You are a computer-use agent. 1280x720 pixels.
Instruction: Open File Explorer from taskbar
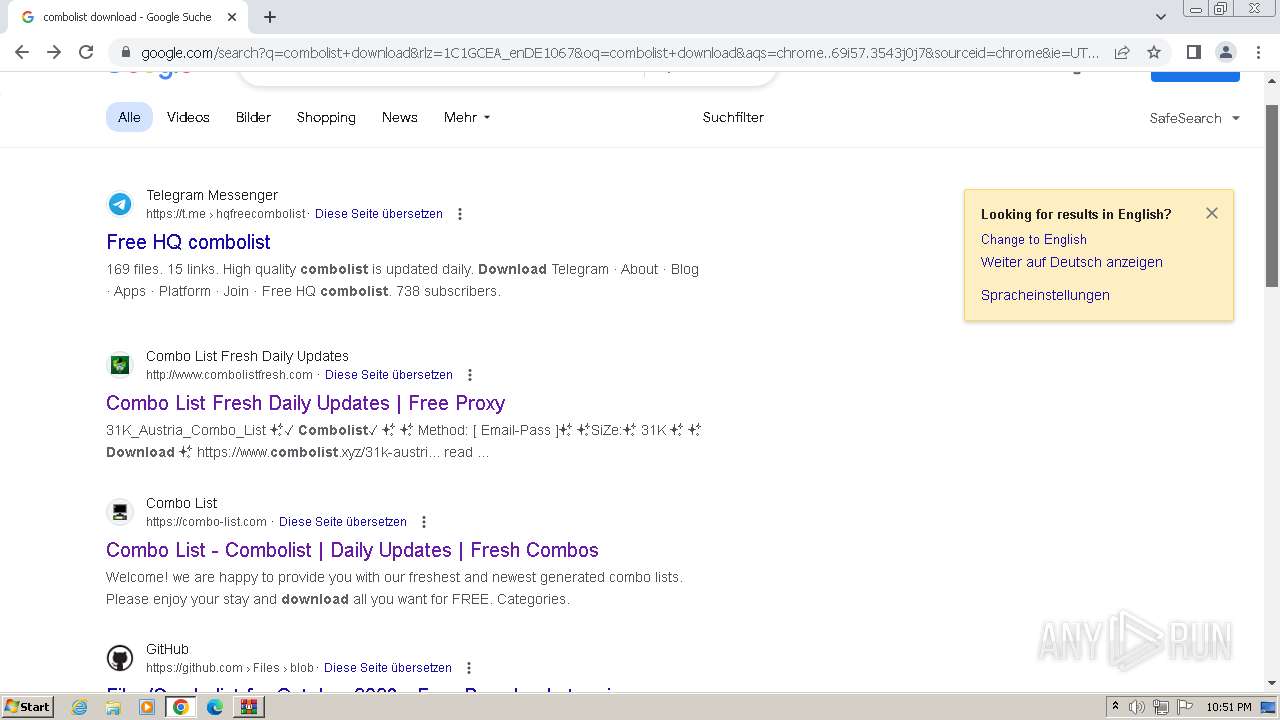[x=113, y=707]
